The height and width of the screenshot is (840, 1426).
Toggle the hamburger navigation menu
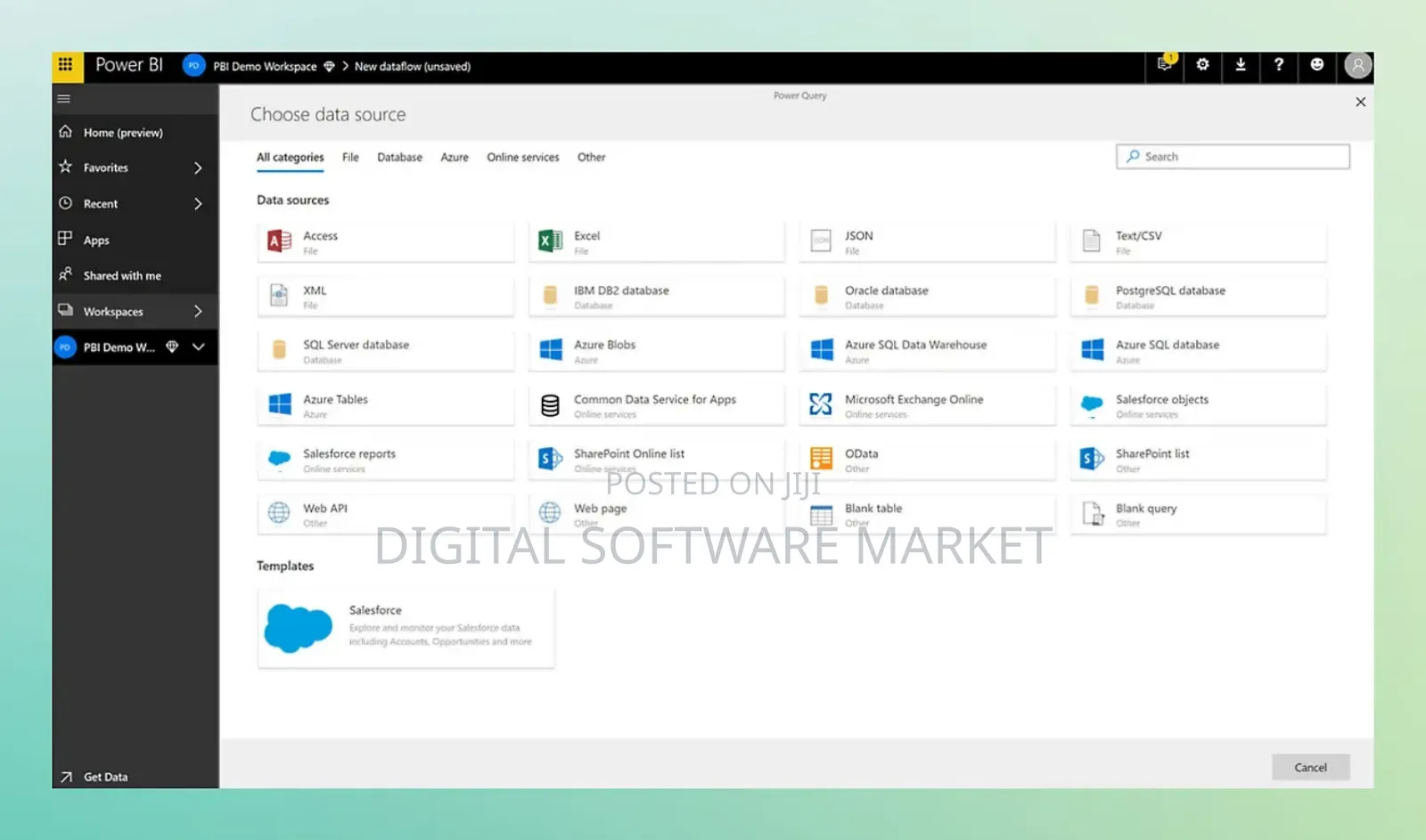coord(64,99)
